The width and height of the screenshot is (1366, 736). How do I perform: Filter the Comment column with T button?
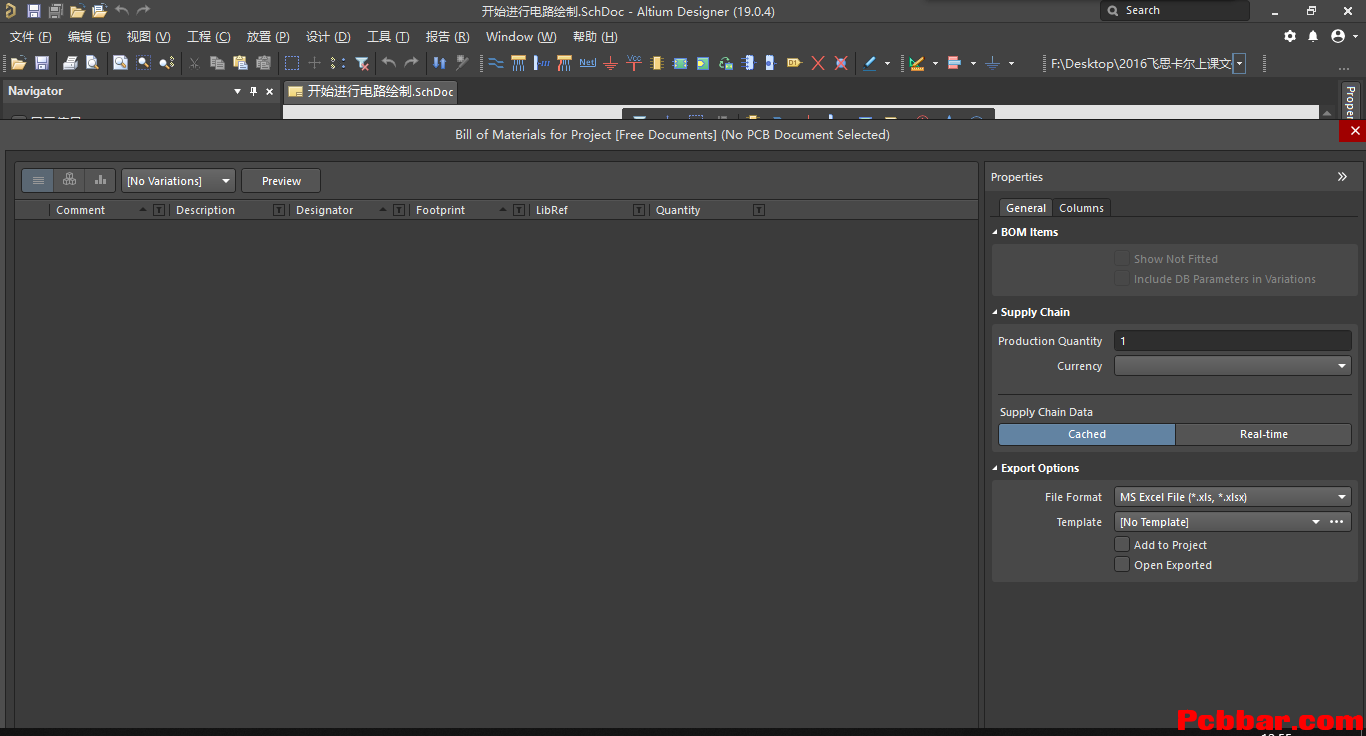tap(159, 210)
